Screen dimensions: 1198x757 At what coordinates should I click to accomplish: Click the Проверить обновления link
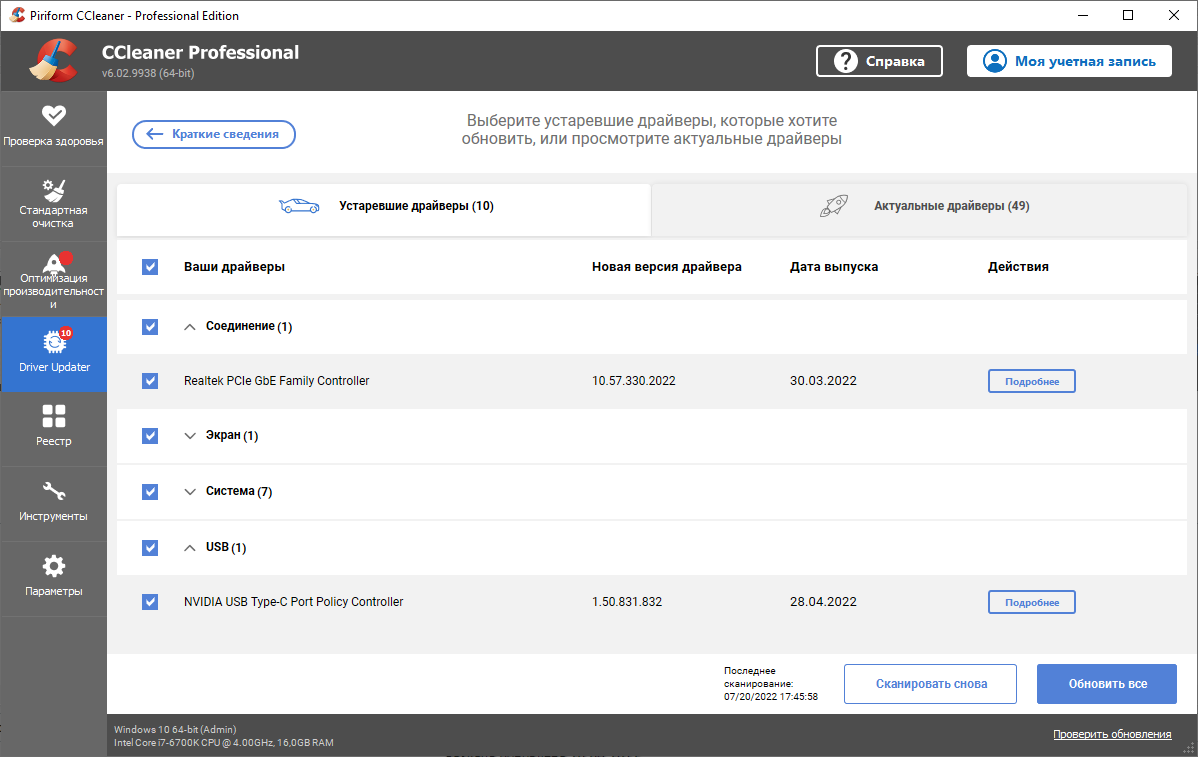[1111, 735]
